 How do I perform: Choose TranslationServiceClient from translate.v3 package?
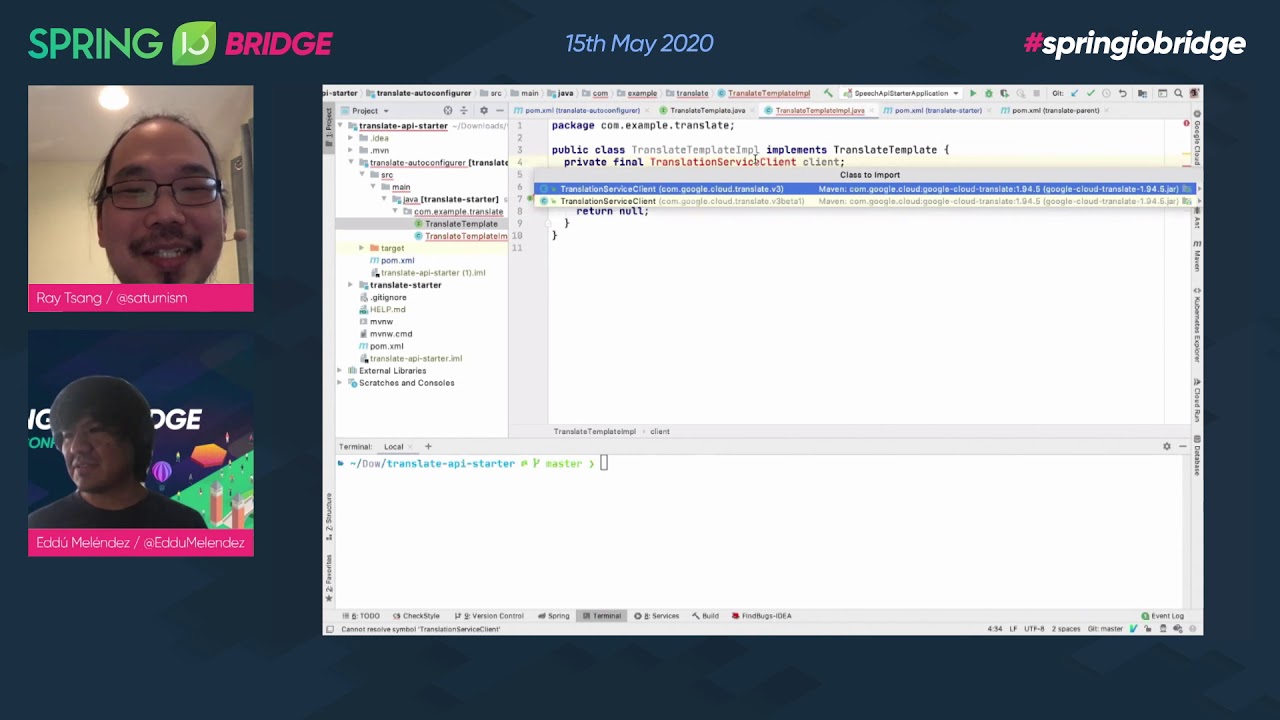(x=865, y=188)
